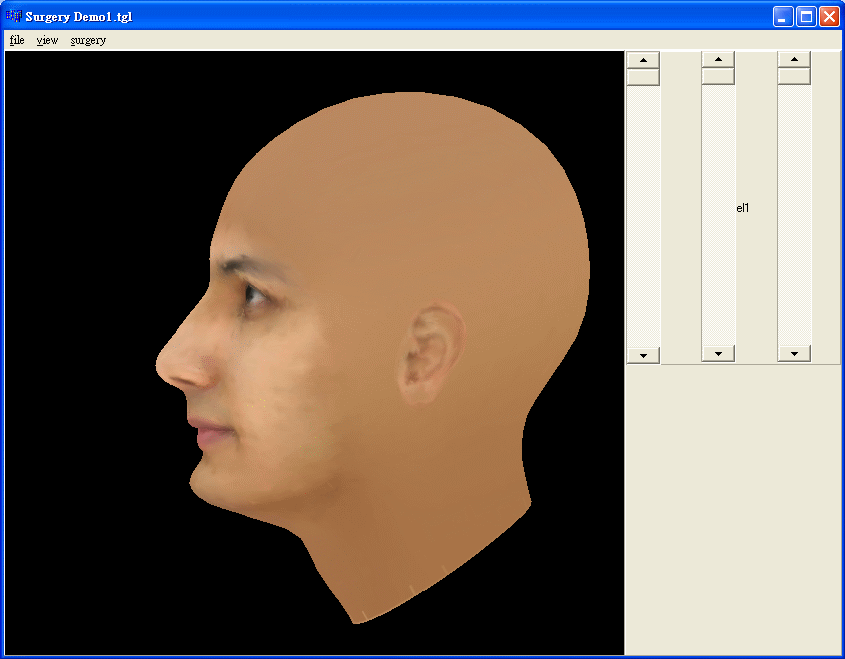This screenshot has width=845, height=659.
Task: Select the left scrollbar's thumb handle
Action: pyautogui.click(x=643, y=77)
